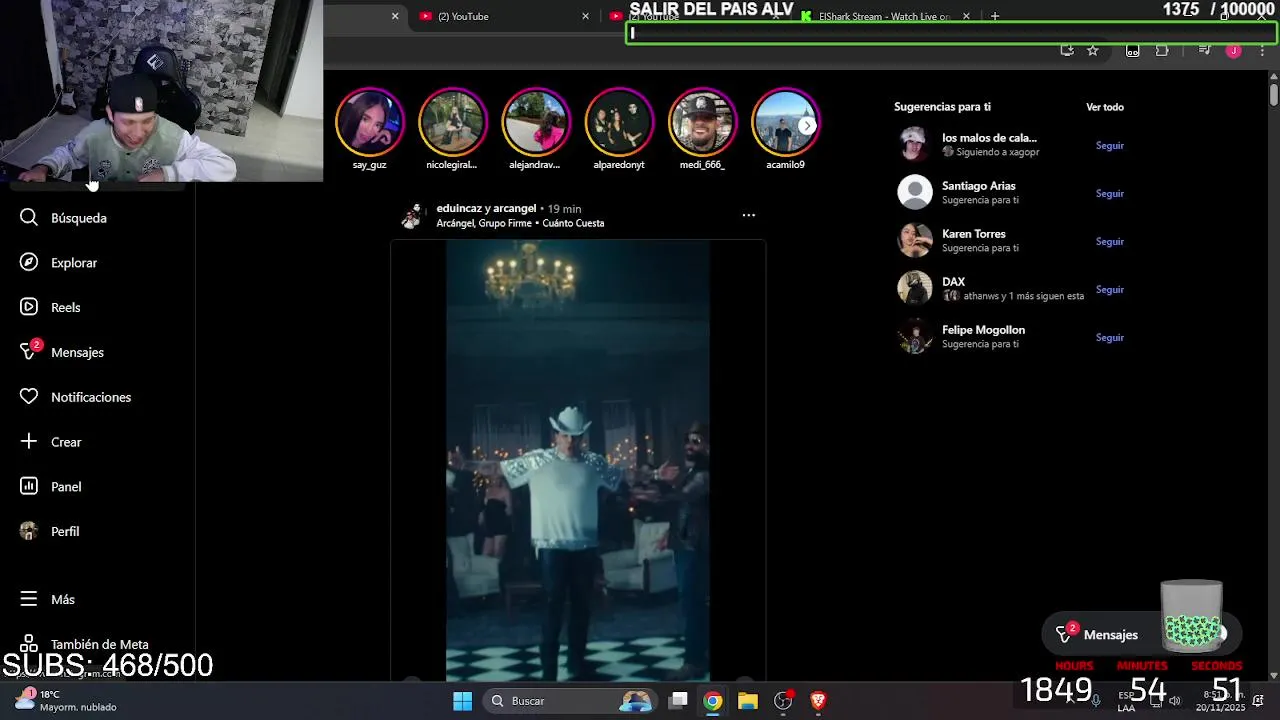View nicolegiral story

coord(453,122)
